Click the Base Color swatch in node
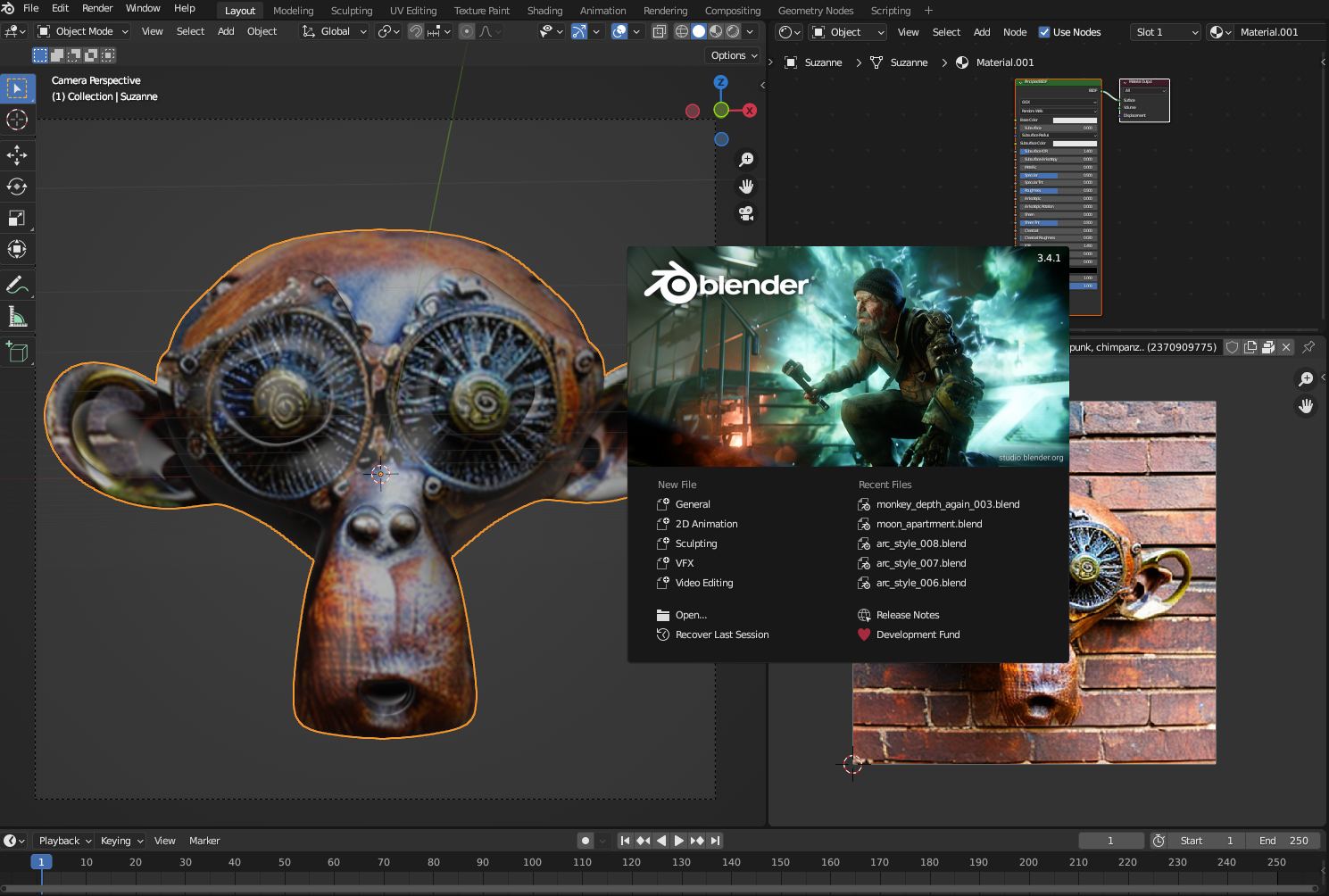The width and height of the screenshot is (1329, 896). tap(1075, 120)
